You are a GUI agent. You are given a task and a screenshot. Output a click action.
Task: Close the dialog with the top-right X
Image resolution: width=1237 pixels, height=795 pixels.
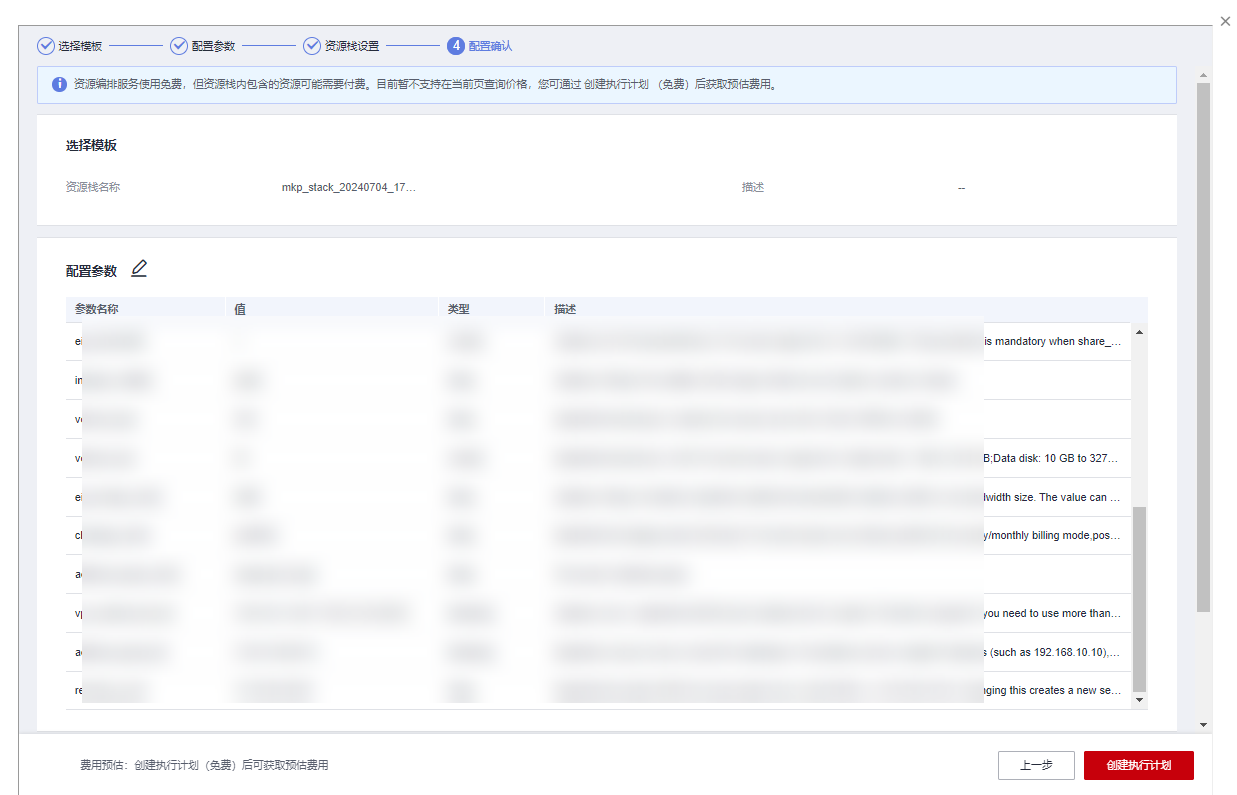pyautogui.click(x=1225, y=21)
